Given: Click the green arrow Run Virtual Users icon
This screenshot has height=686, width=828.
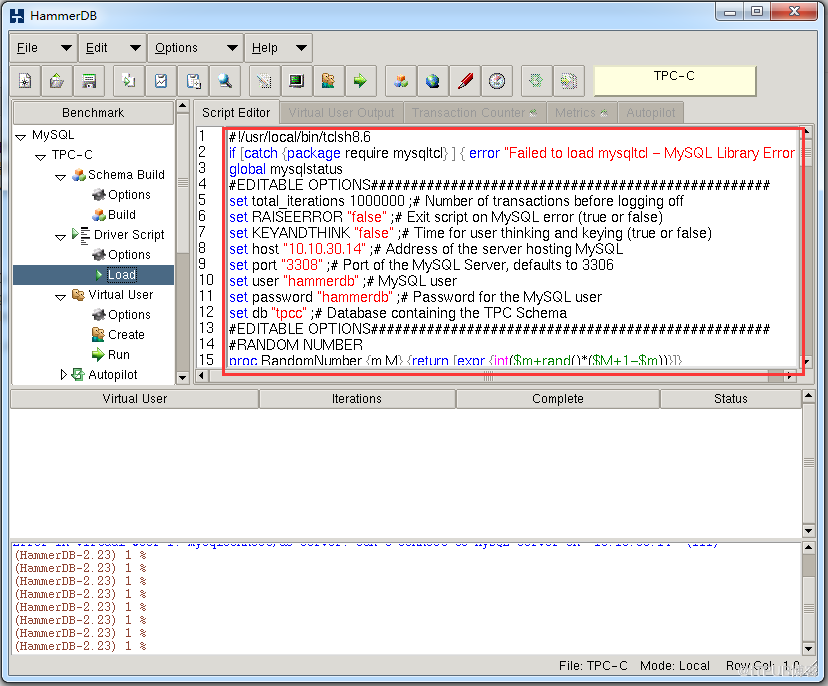Looking at the screenshot, I should point(361,81).
